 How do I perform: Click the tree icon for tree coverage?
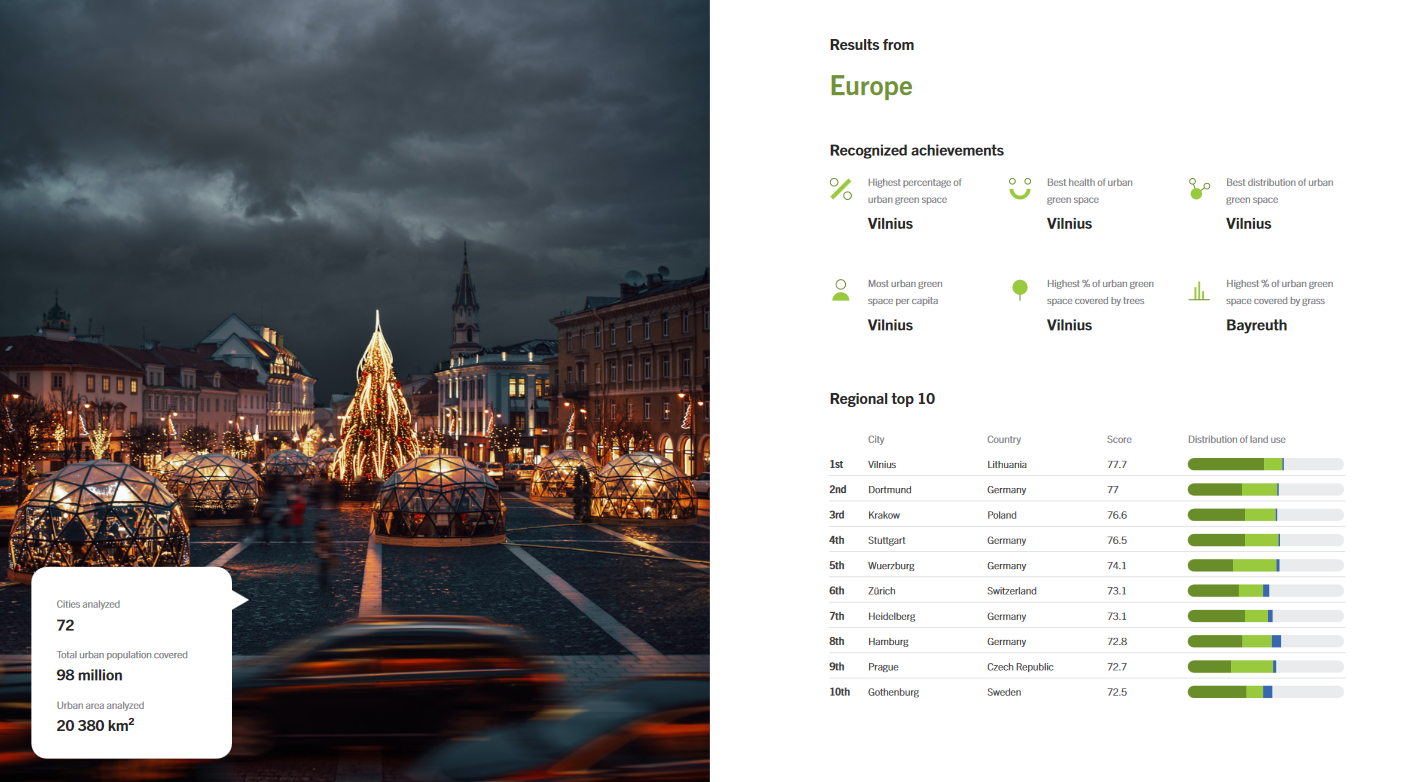1019,291
